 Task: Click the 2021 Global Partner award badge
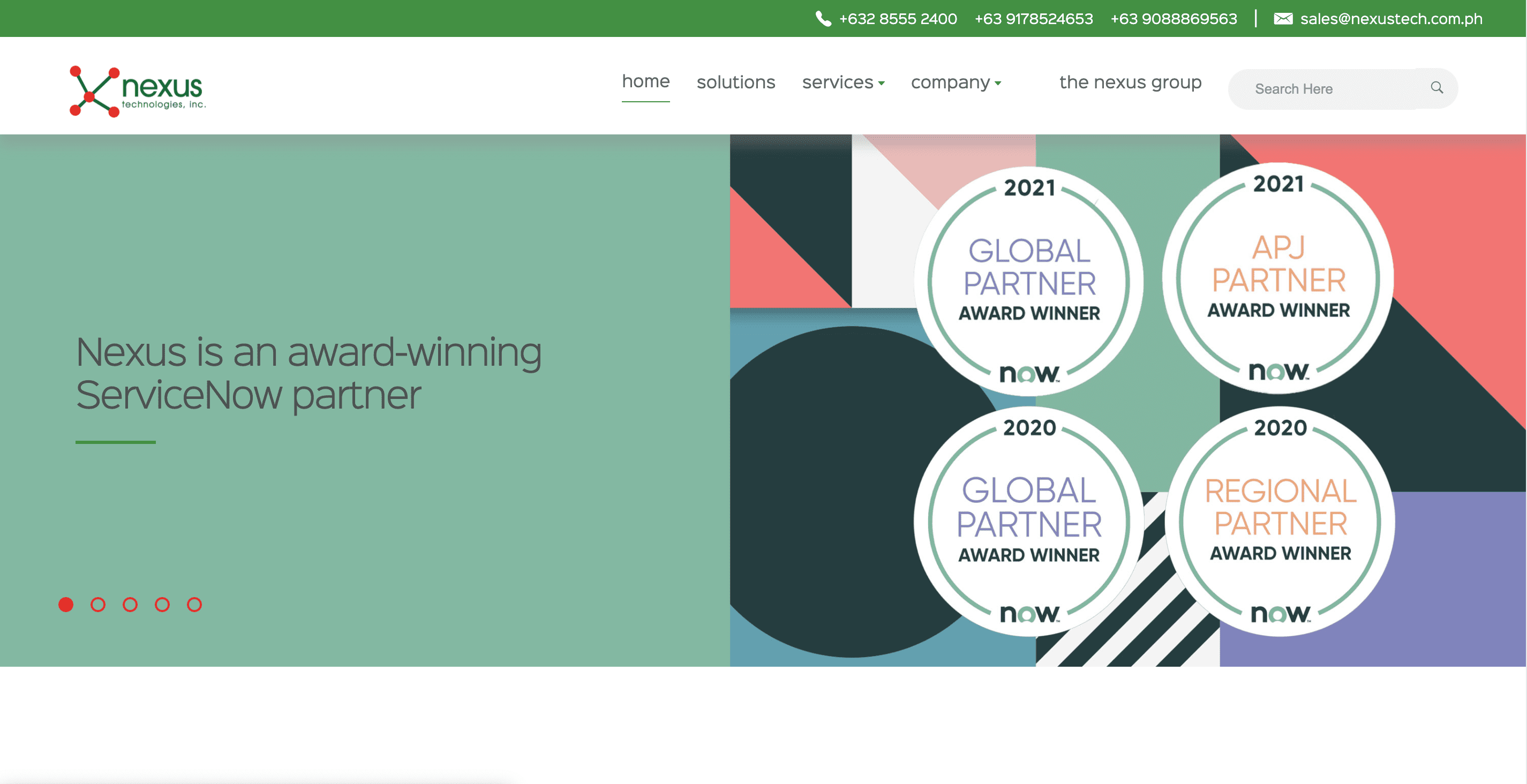(x=1029, y=280)
